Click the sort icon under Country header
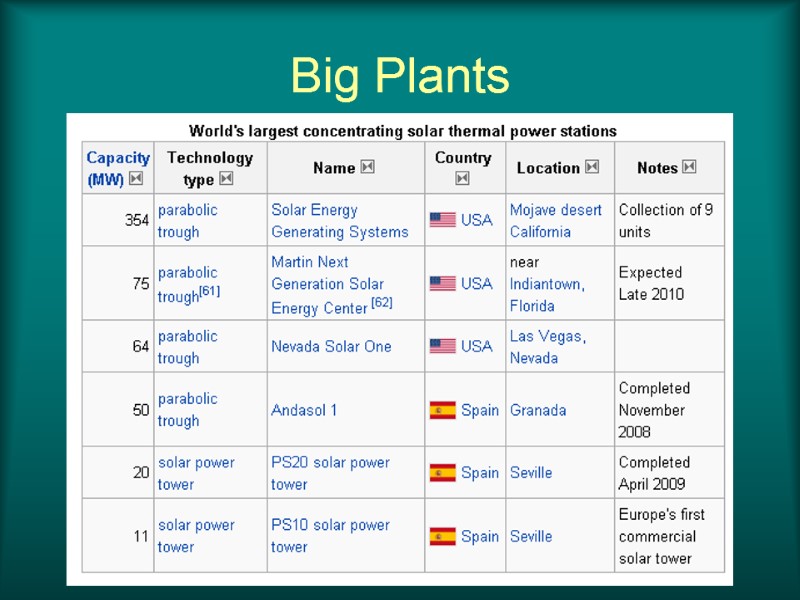This screenshot has height=600, width=800. click(x=462, y=178)
